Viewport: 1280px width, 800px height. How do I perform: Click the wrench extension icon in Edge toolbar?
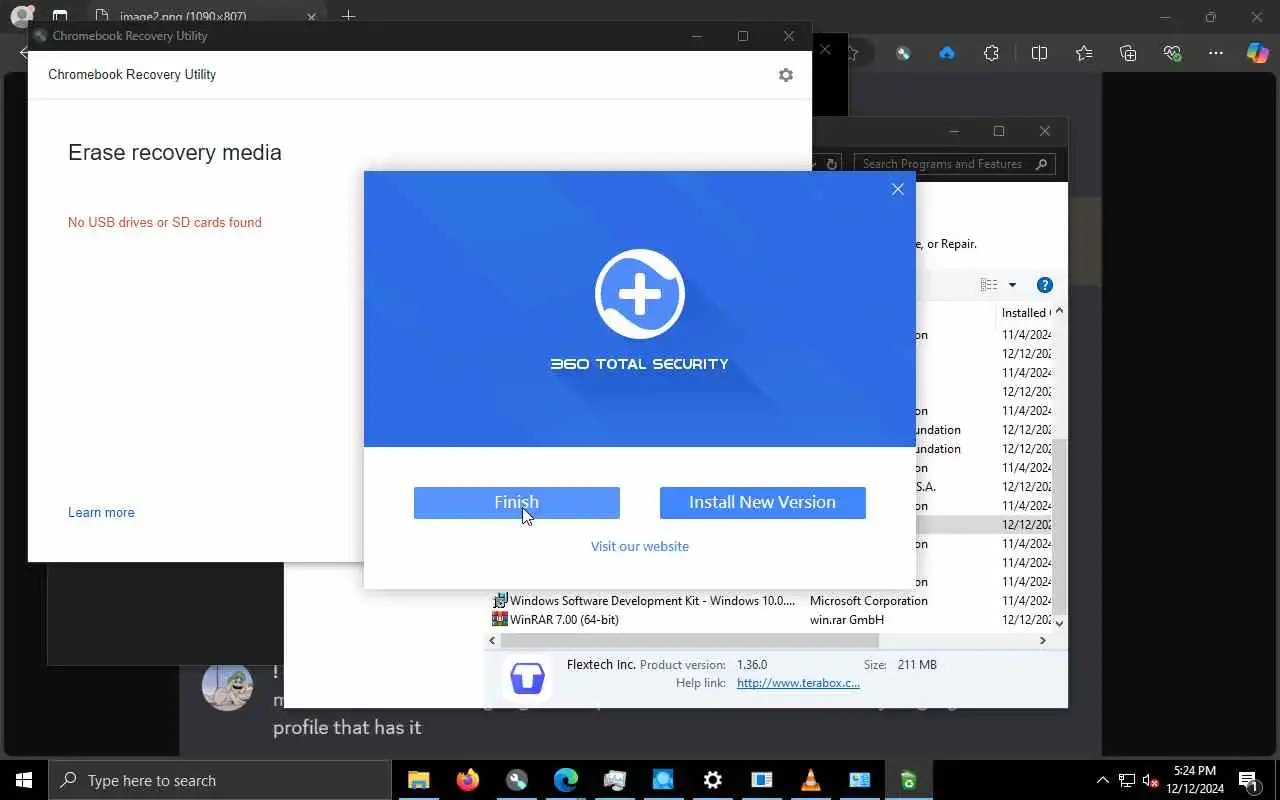pyautogui.click(x=903, y=53)
